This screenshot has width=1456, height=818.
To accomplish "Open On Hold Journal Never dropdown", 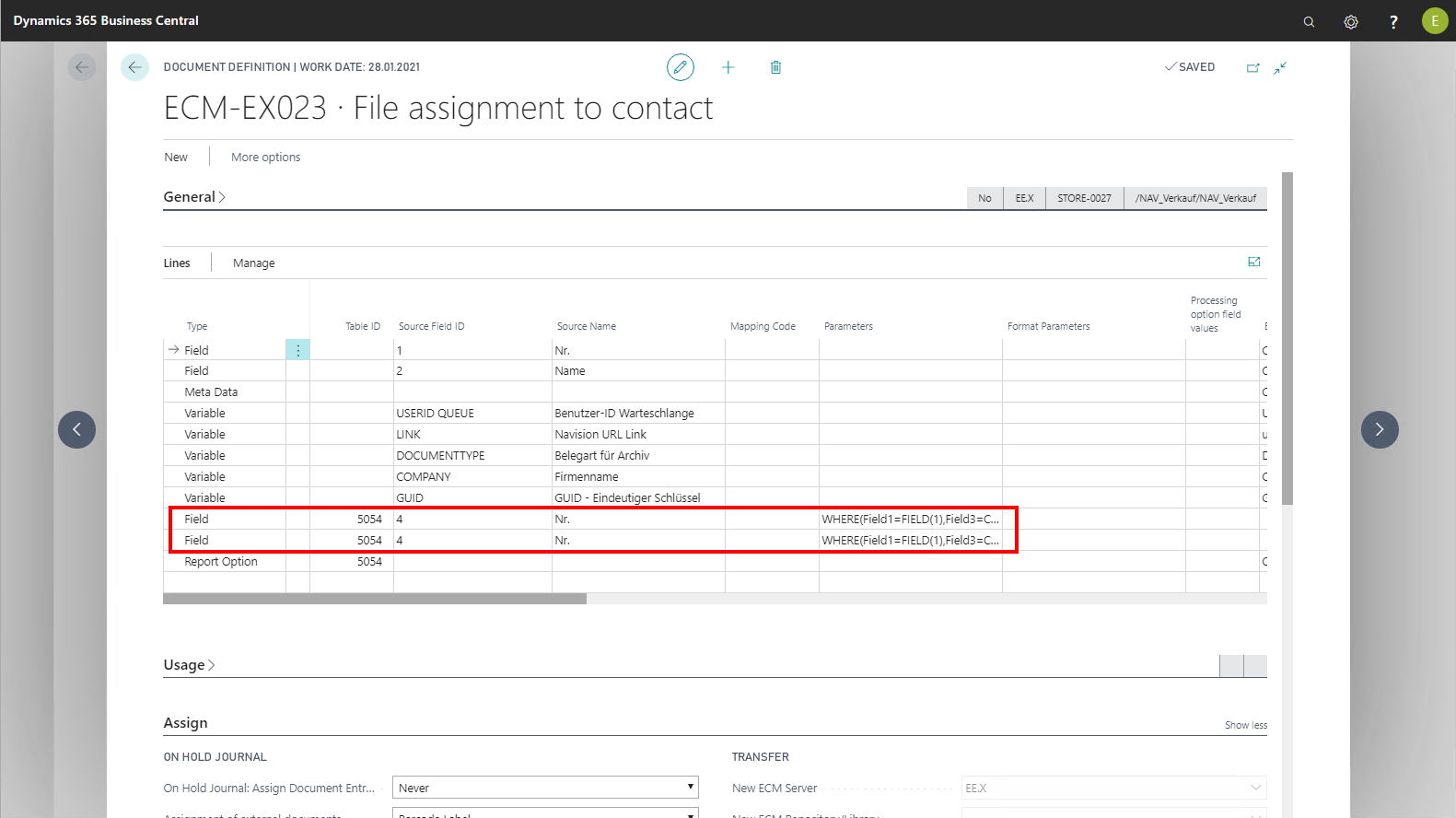I will pyautogui.click(x=545, y=788).
